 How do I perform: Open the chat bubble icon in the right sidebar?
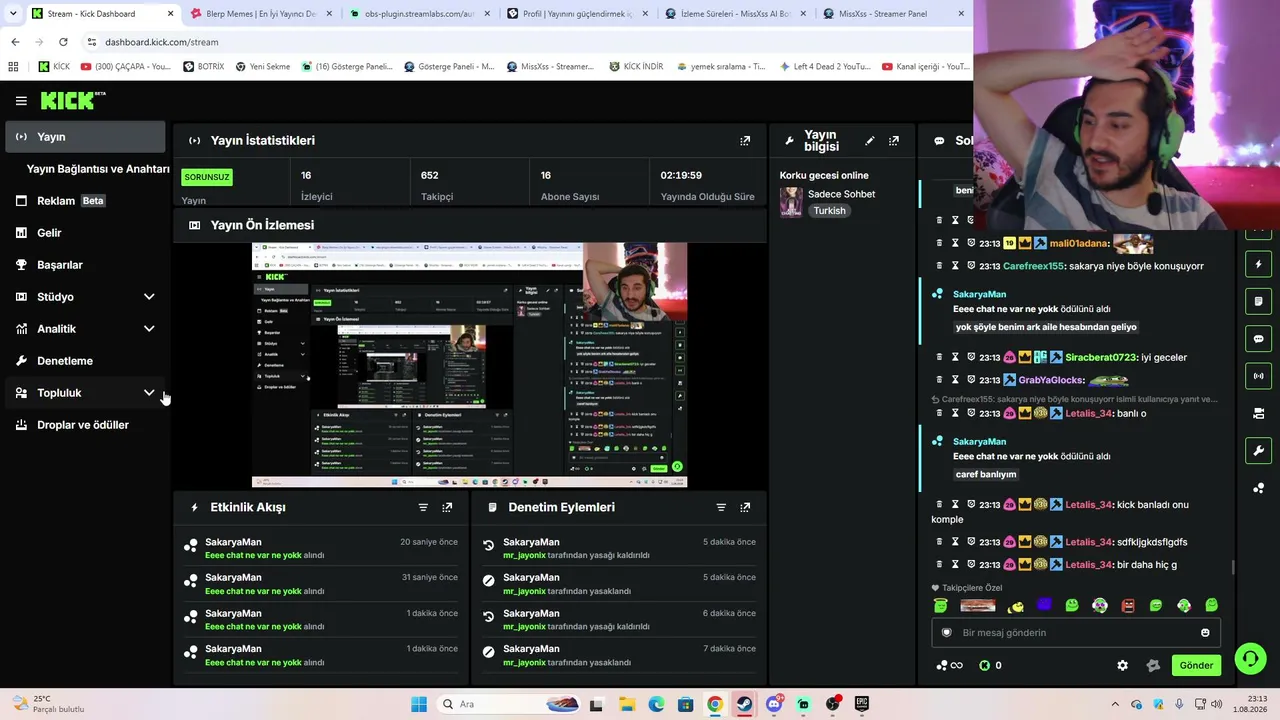(x=1259, y=339)
